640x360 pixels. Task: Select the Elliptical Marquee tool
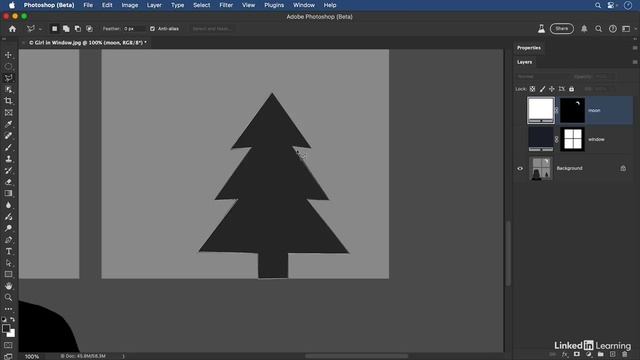[x=8, y=66]
